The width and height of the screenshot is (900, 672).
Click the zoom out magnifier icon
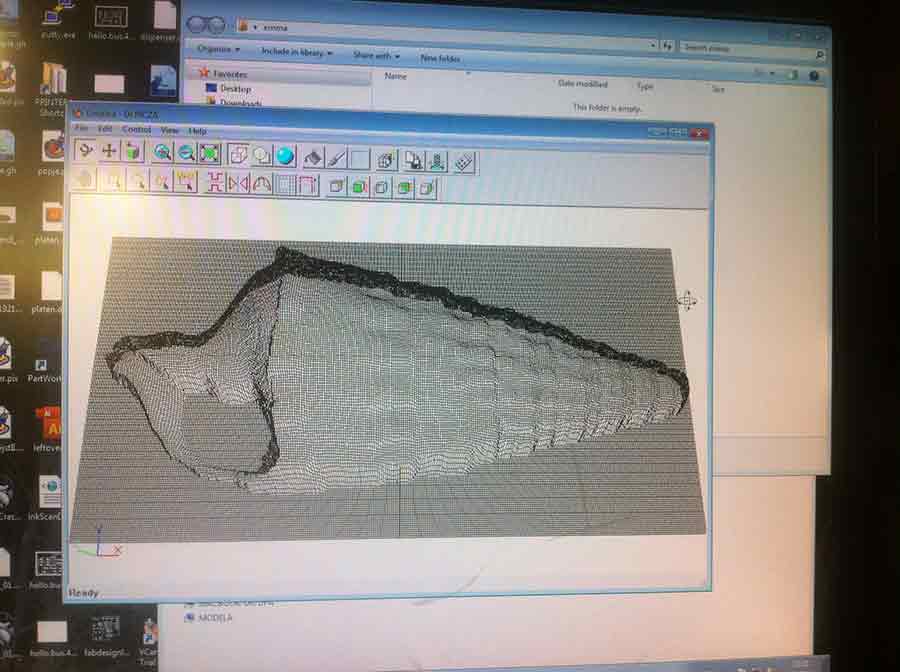point(186,153)
